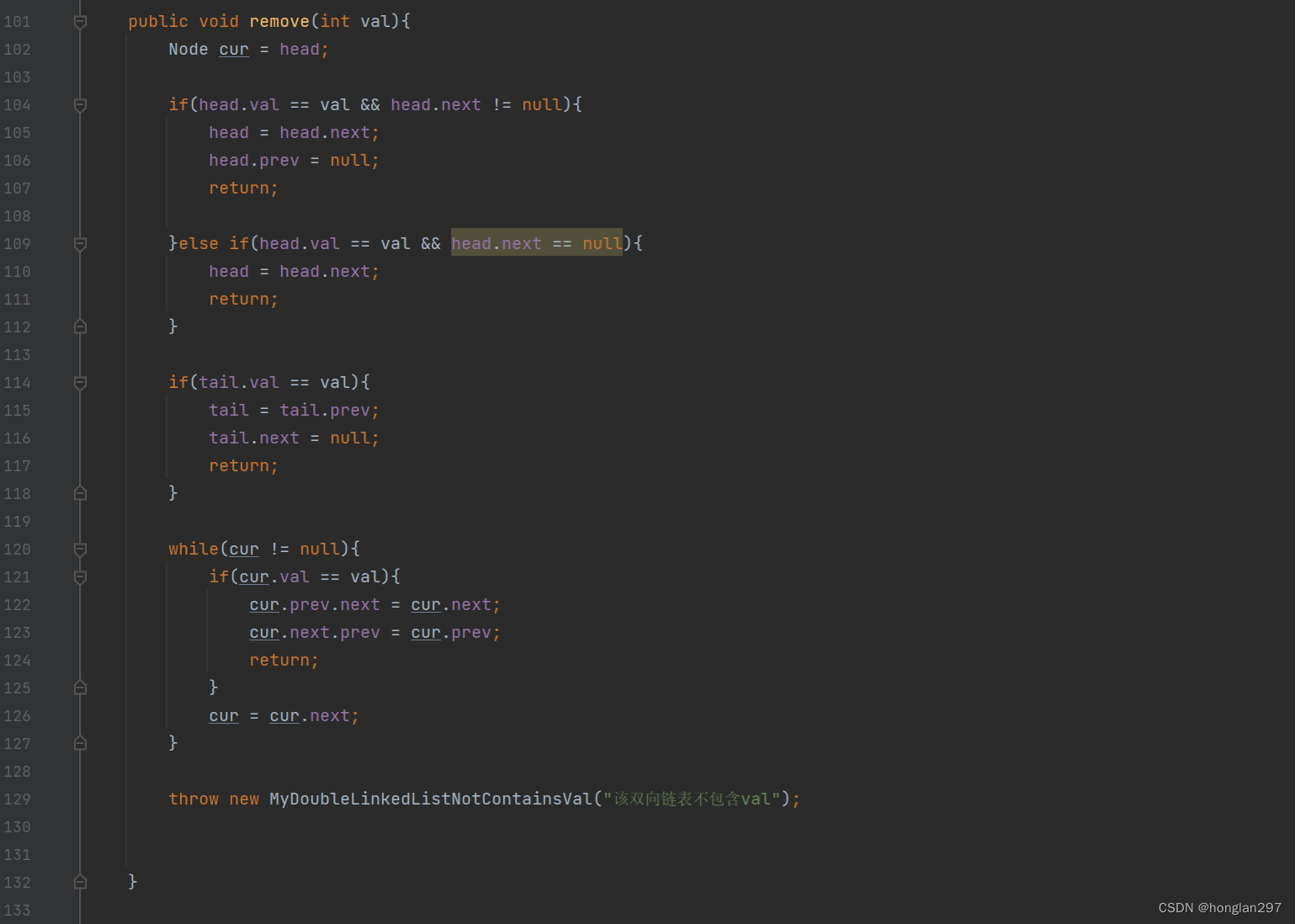This screenshot has height=924, width=1295.
Task: Click 'head.prev' on line 106
Action: click(254, 160)
